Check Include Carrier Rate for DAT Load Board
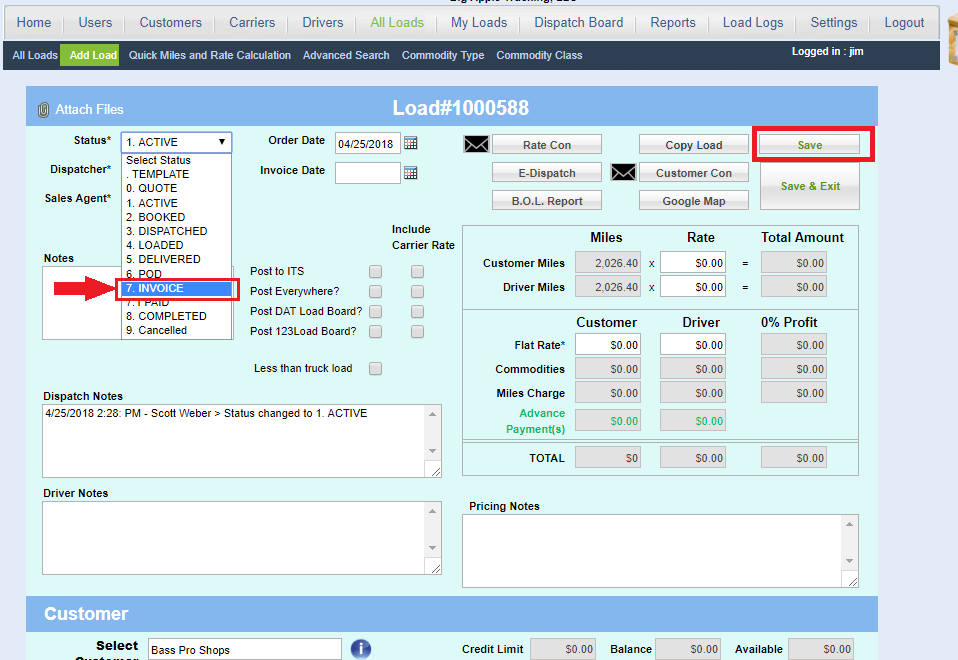 [417, 312]
